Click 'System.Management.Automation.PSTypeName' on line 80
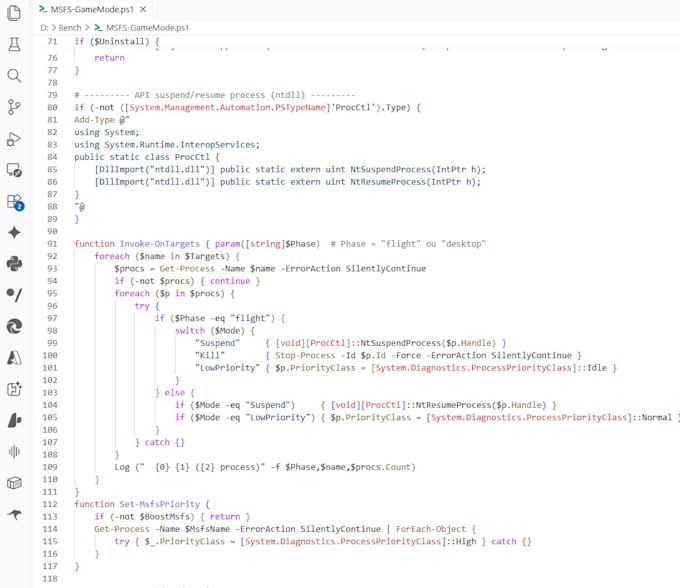 click(x=227, y=108)
